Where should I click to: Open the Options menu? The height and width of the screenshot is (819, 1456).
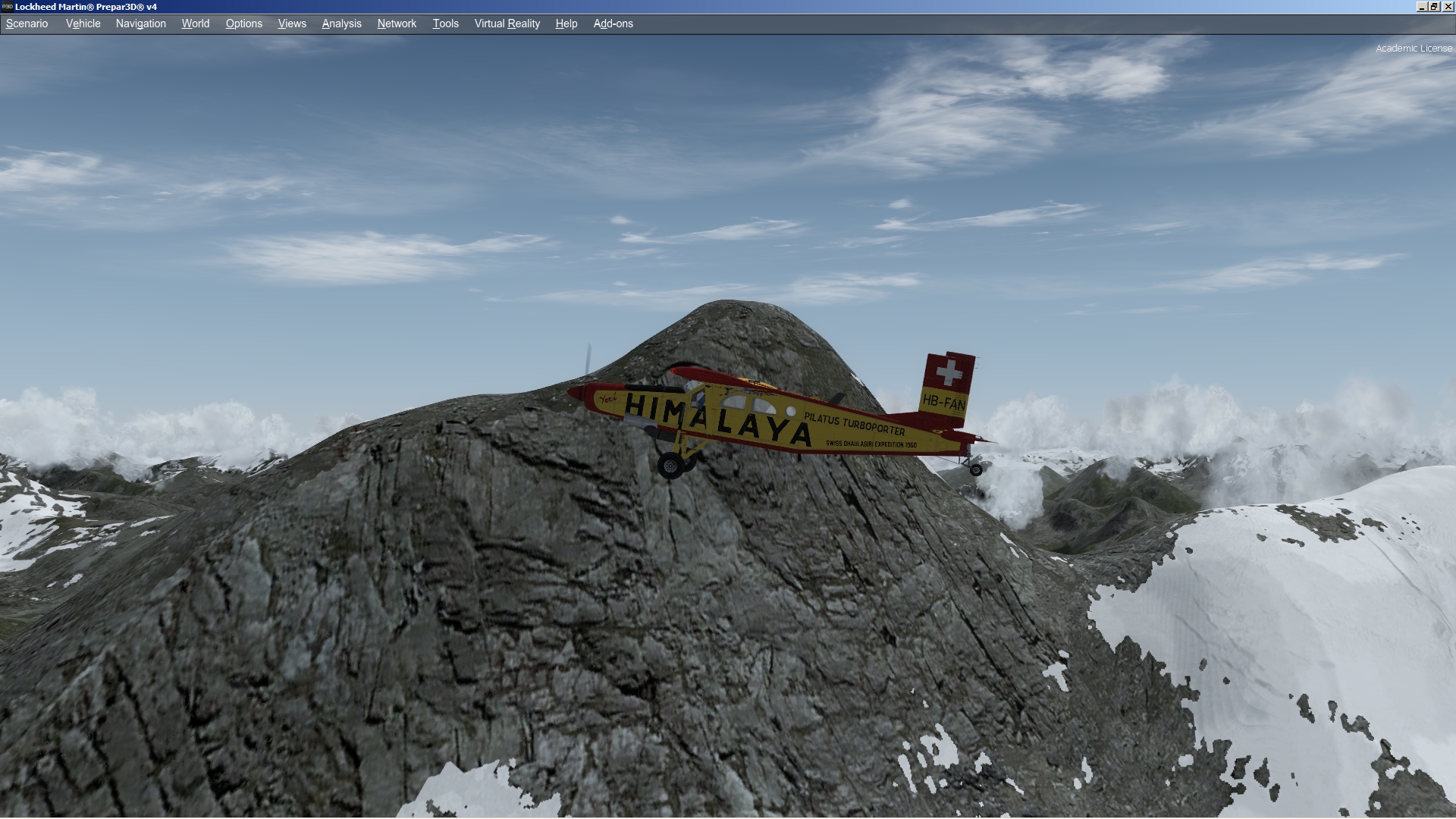(243, 24)
